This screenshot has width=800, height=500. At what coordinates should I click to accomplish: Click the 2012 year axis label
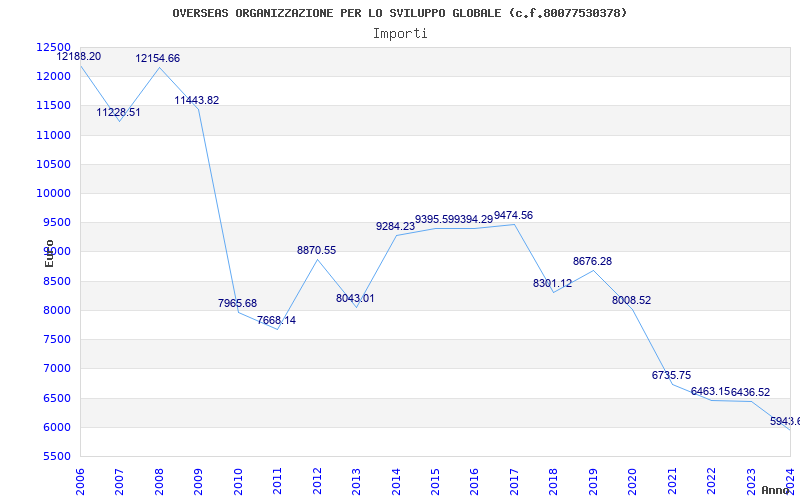click(x=317, y=481)
